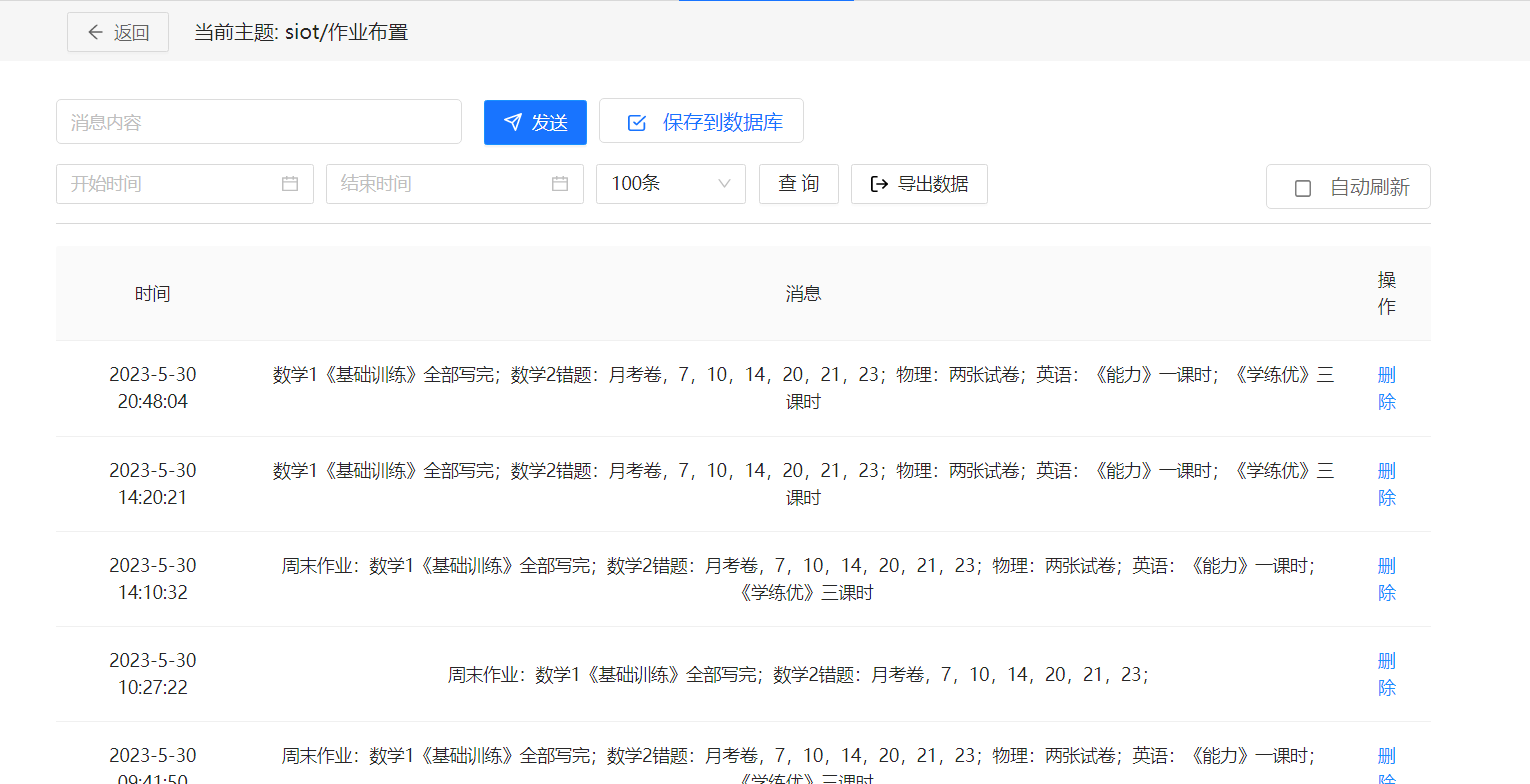Screen dimensions: 1530x784
Task: Click the check-square icon in 保存到数据库
Action: (636, 123)
